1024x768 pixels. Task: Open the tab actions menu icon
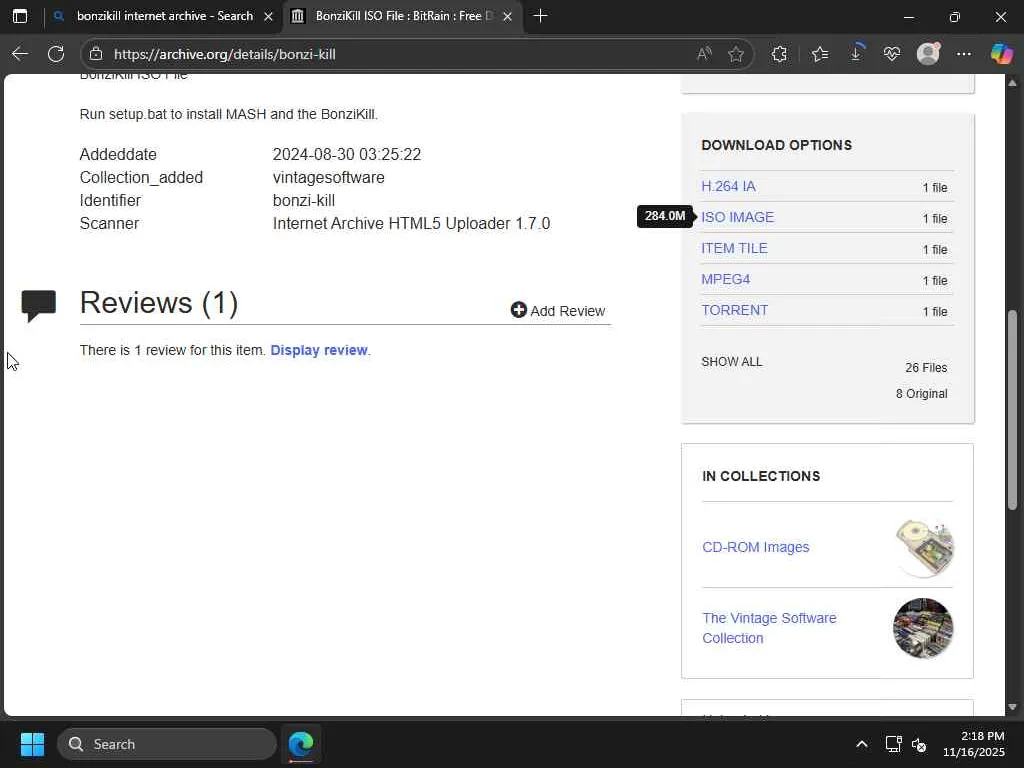[x=20, y=16]
